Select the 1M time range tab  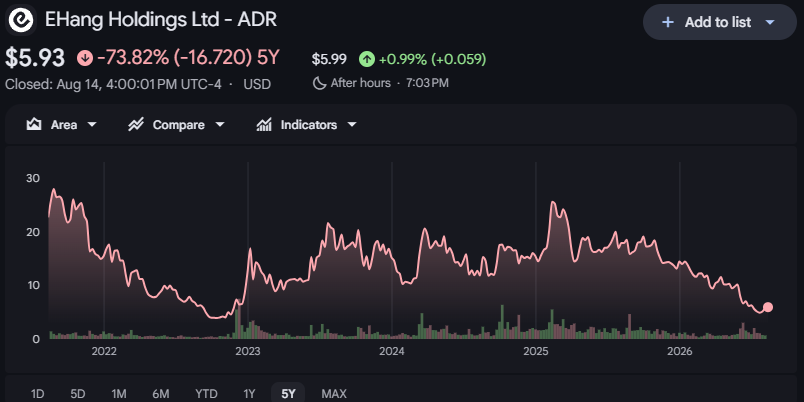coord(119,393)
